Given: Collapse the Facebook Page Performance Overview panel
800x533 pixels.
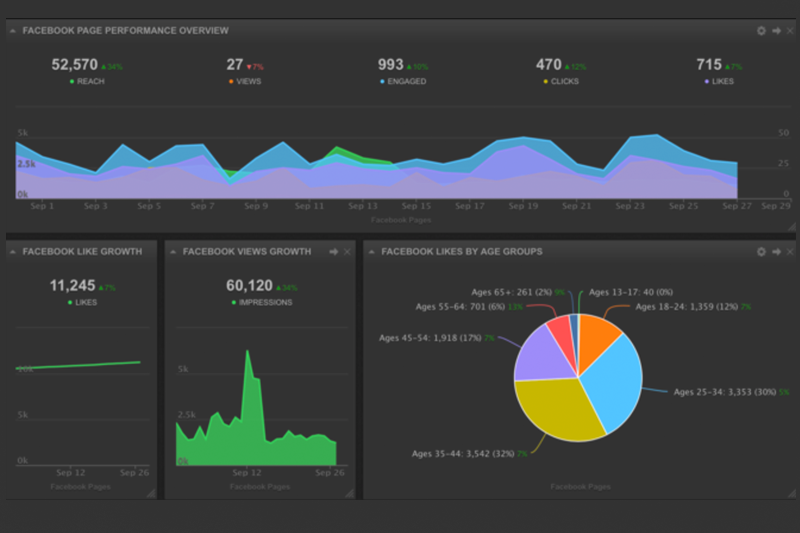Looking at the screenshot, I should tap(13, 31).
